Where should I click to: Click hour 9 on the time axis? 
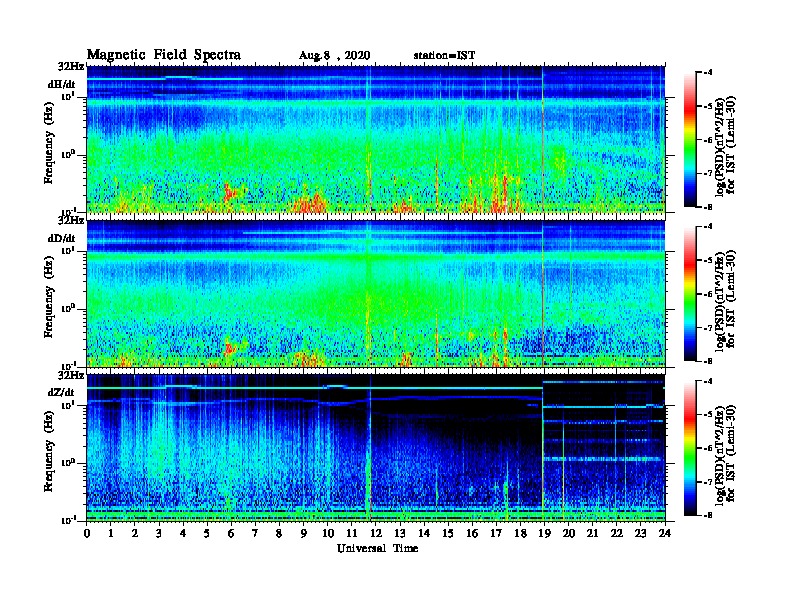click(304, 534)
